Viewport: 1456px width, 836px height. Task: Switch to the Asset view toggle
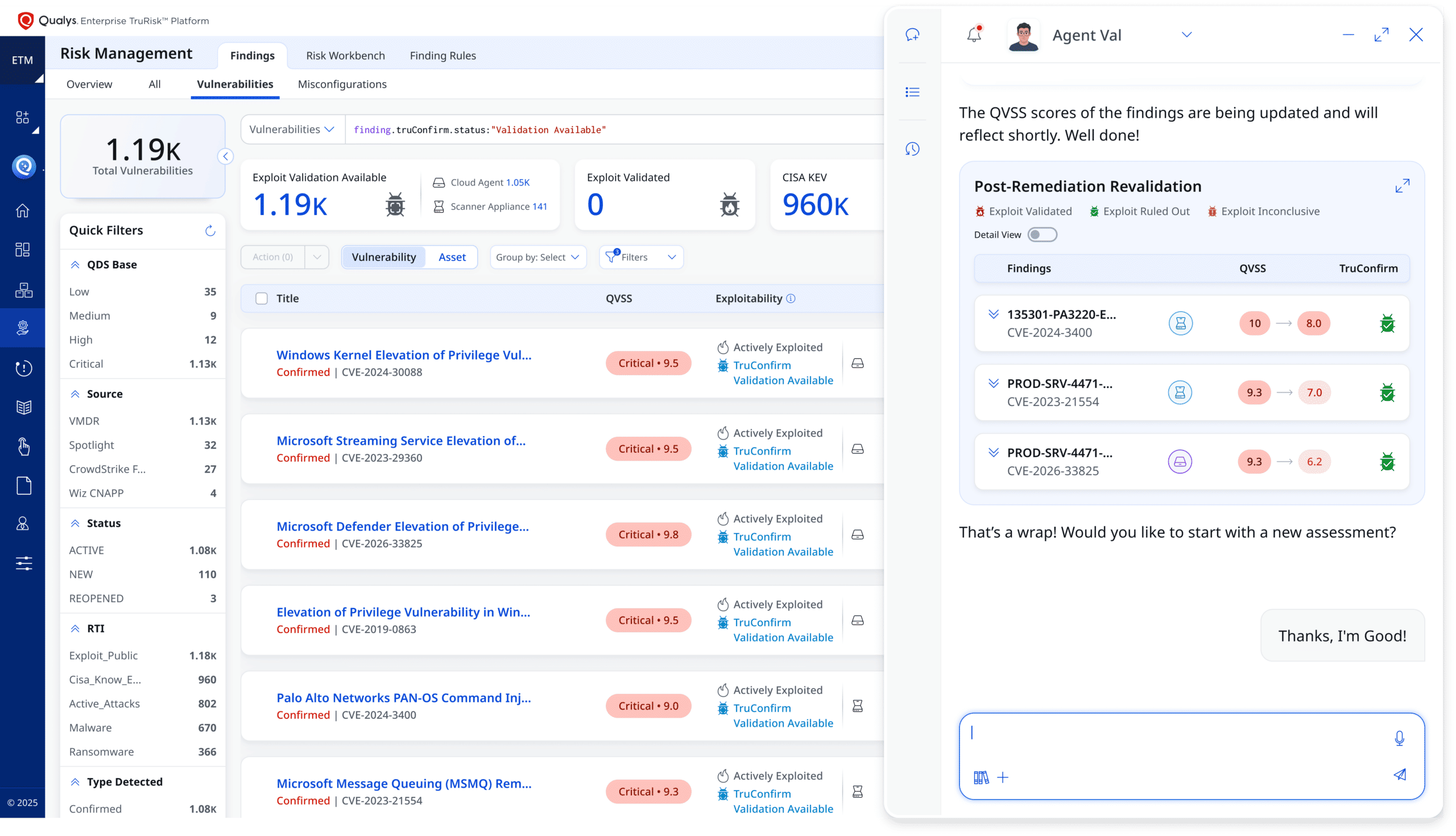[x=452, y=257]
